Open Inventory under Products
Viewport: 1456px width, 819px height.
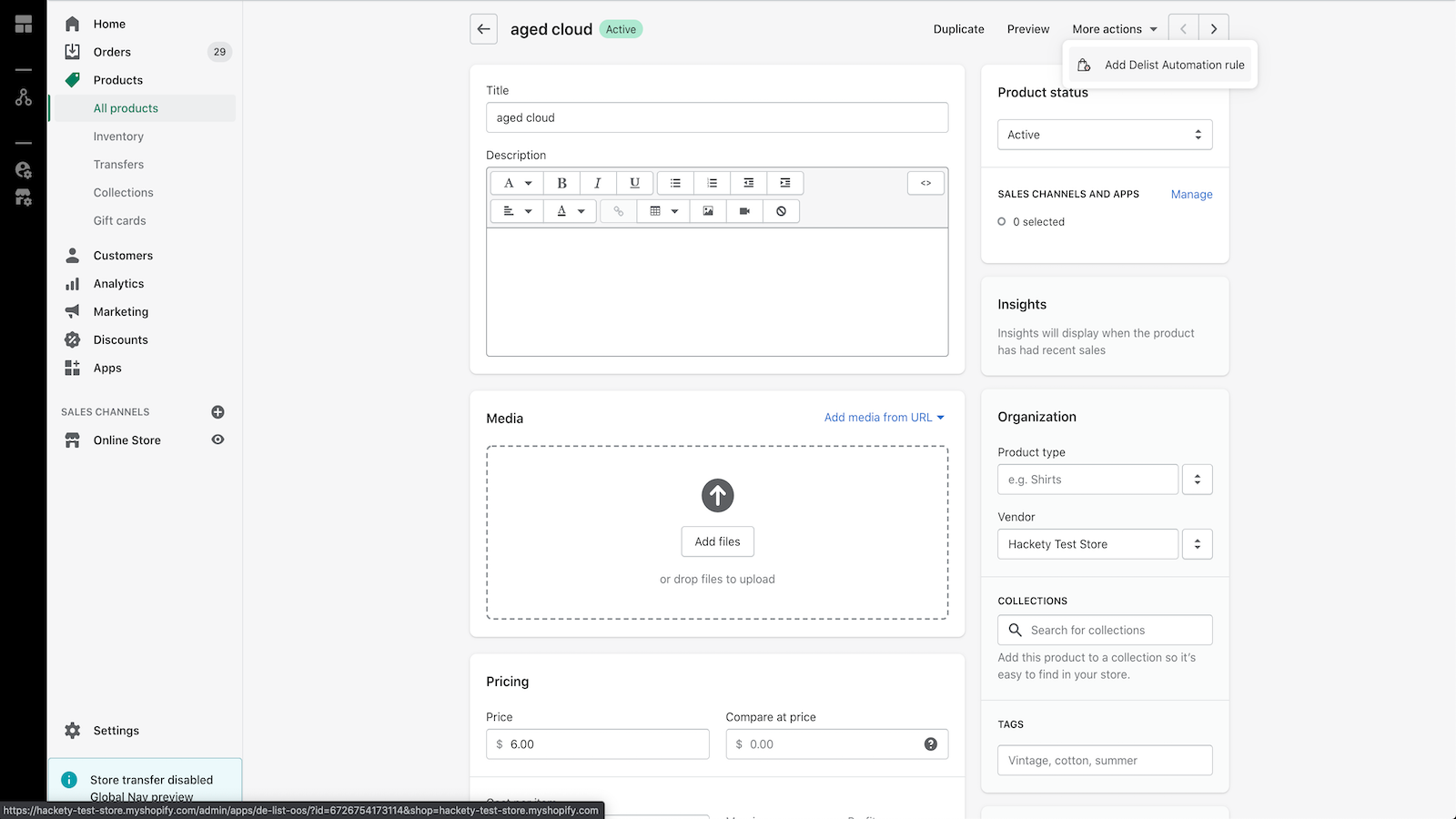pos(118,136)
